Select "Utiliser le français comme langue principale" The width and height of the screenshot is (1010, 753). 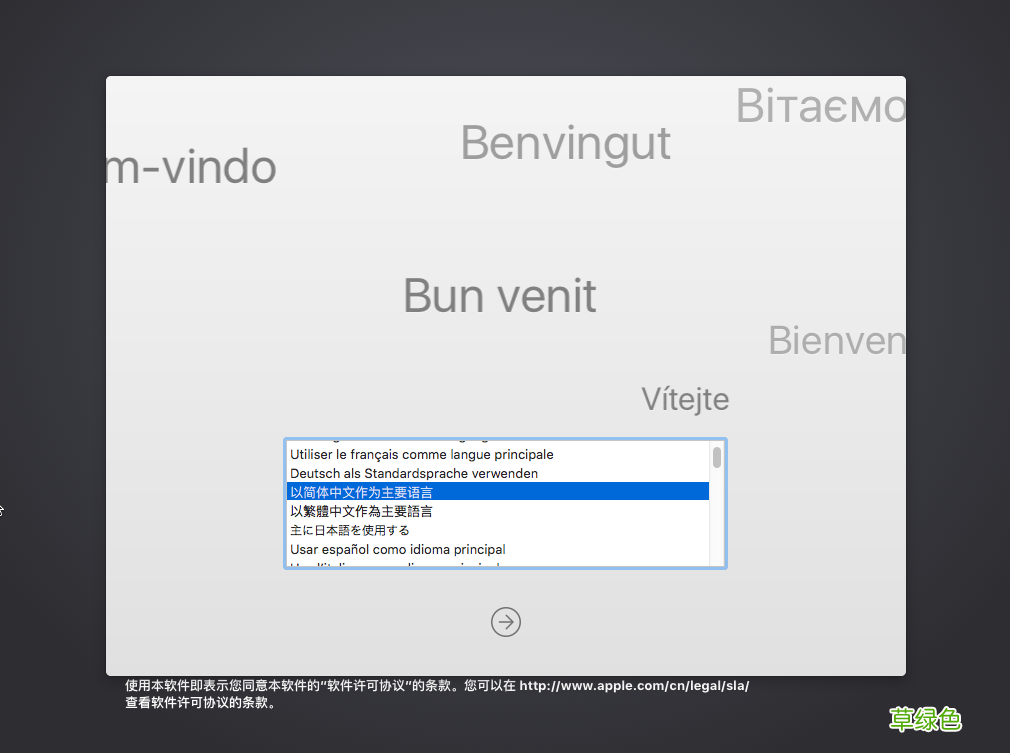tap(420, 454)
